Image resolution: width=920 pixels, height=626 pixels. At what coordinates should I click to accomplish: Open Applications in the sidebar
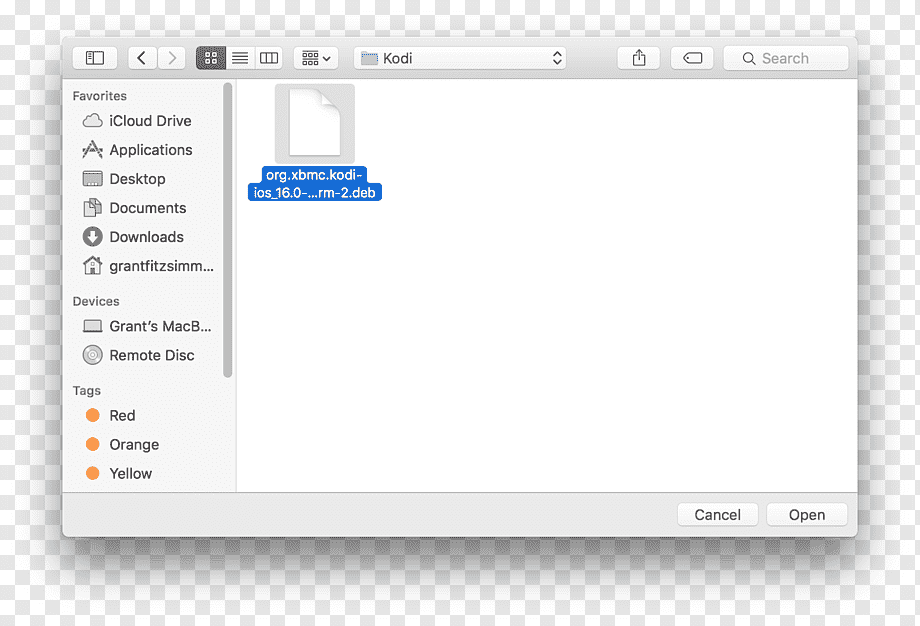(150, 150)
